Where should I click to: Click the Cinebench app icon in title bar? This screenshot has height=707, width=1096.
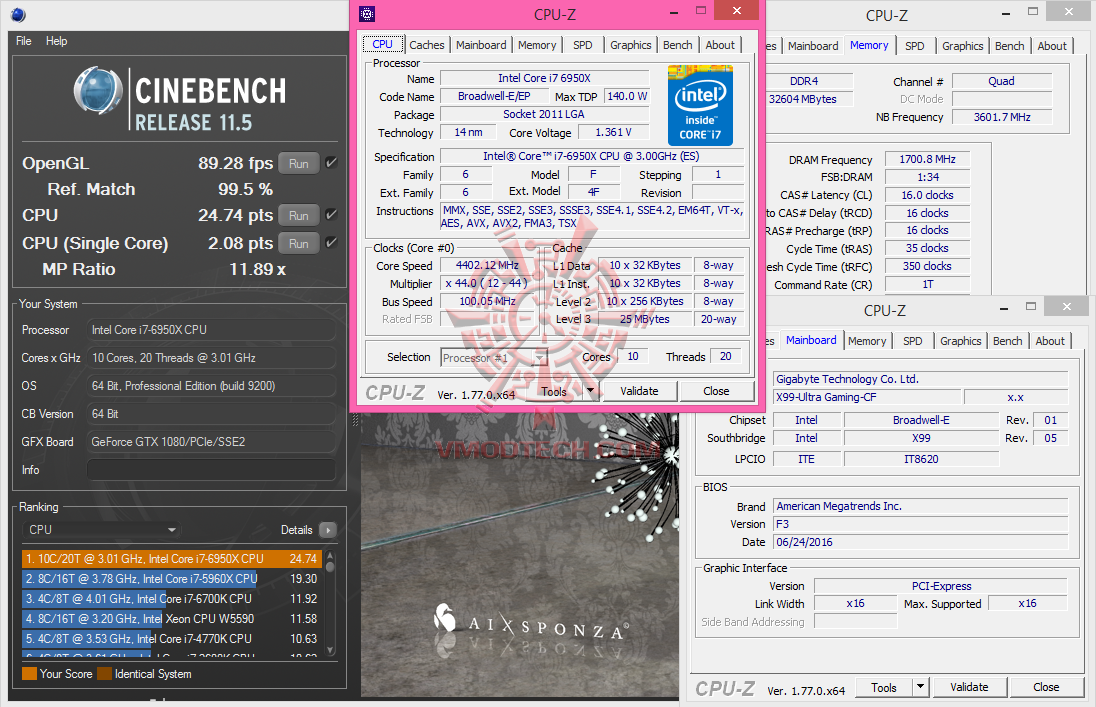click(18, 14)
